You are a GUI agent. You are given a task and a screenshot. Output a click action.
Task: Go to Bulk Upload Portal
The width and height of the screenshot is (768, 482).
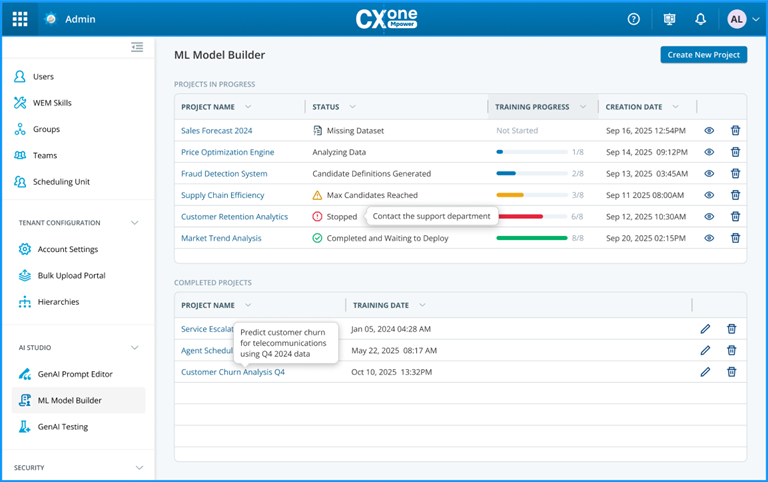point(71,275)
